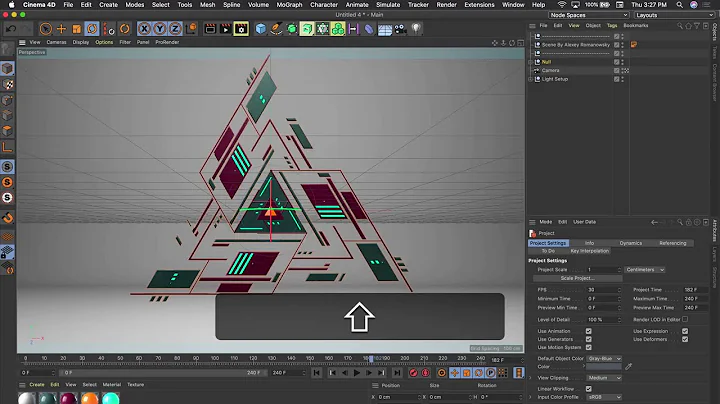720x404 pixels.
Task: Toggle Use Animation checkbox
Action: click(x=589, y=331)
